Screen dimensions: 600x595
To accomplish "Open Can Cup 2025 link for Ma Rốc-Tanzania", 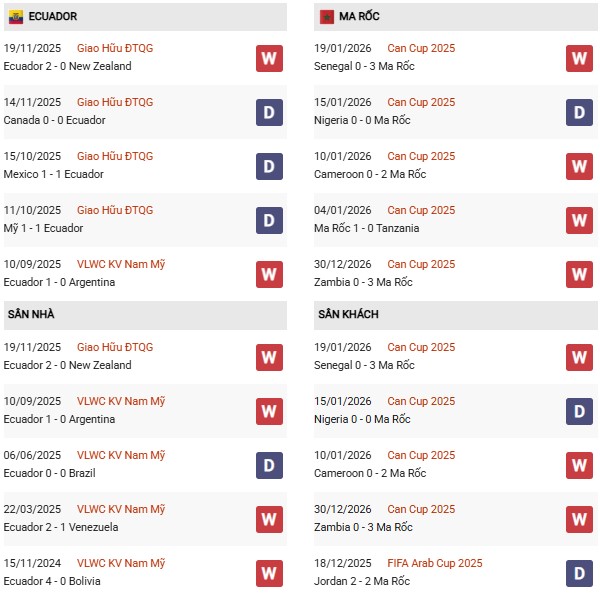I will pyautogui.click(x=421, y=210).
